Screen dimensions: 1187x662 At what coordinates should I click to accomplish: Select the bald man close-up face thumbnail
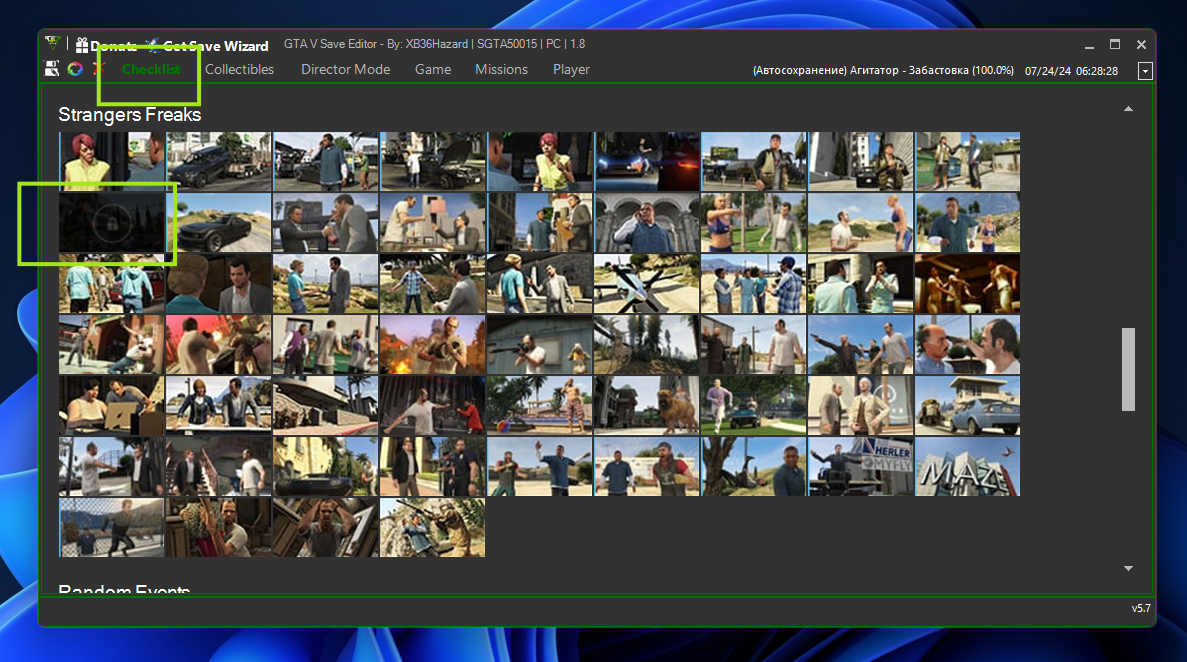967,345
